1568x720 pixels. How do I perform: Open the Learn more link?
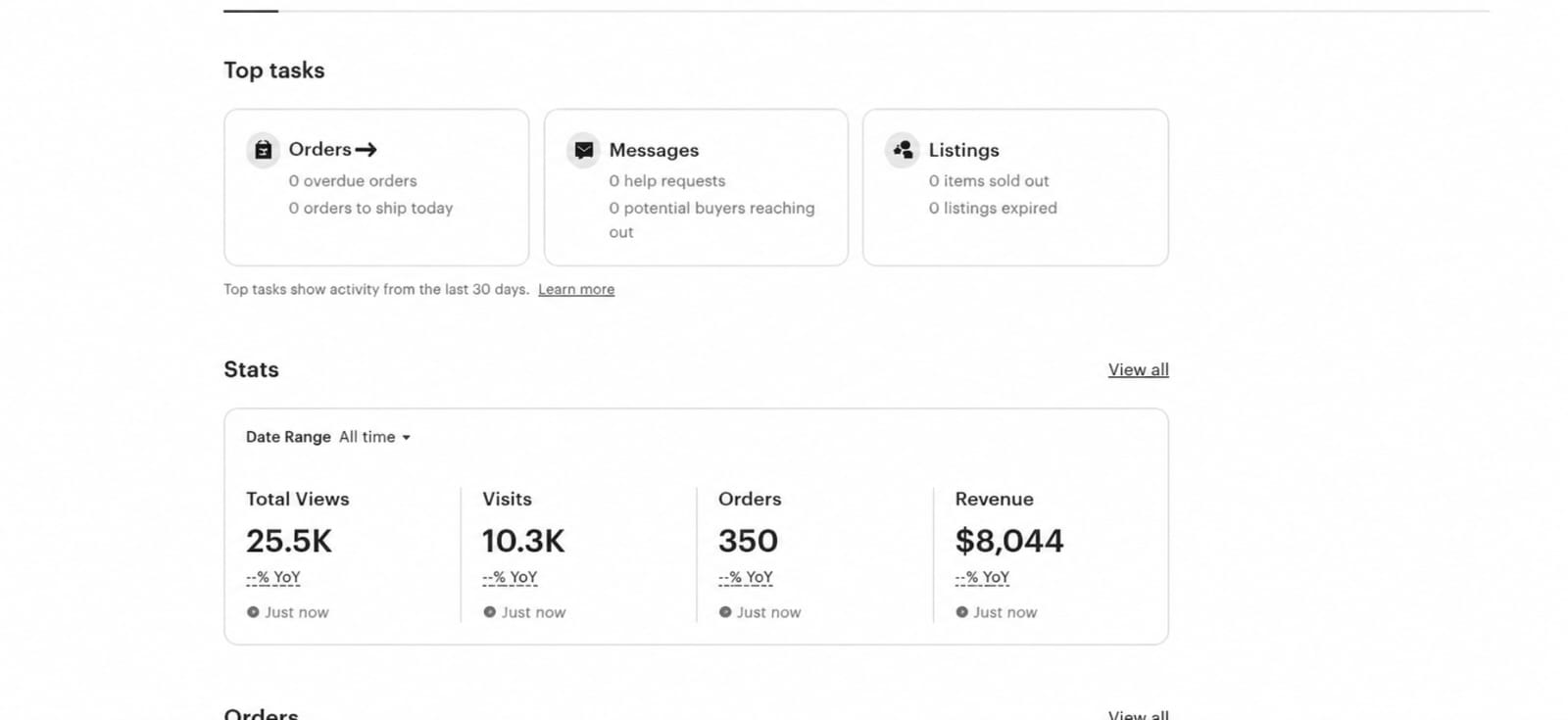pos(576,289)
